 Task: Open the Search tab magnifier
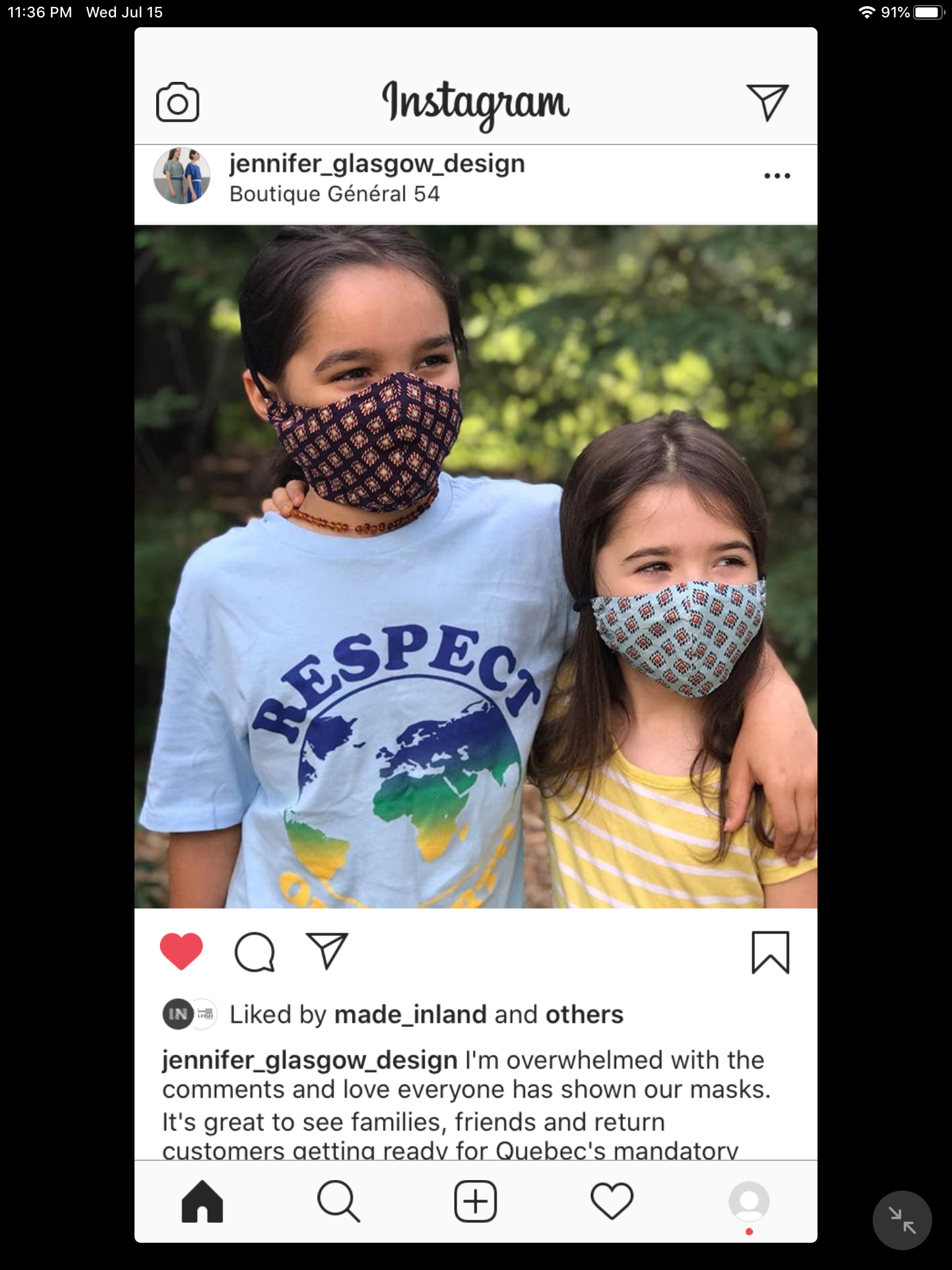pyautogui.click(x=338, y=1202)
